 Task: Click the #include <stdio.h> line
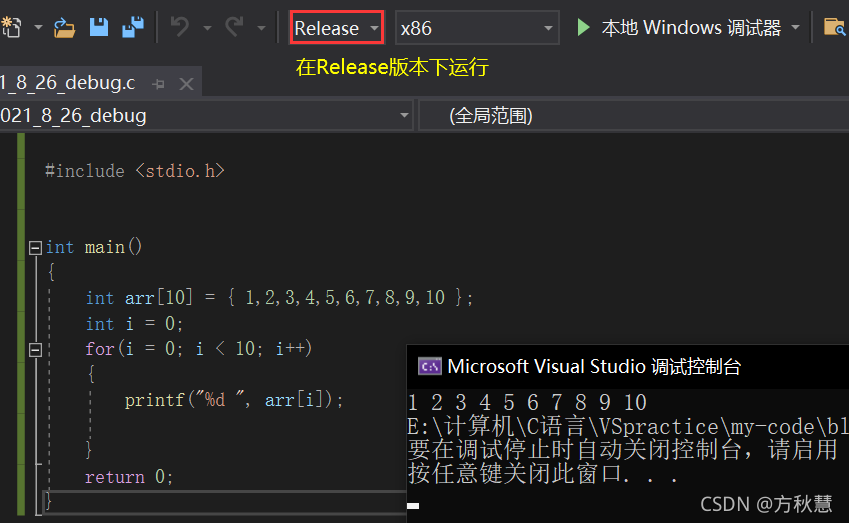135,171
